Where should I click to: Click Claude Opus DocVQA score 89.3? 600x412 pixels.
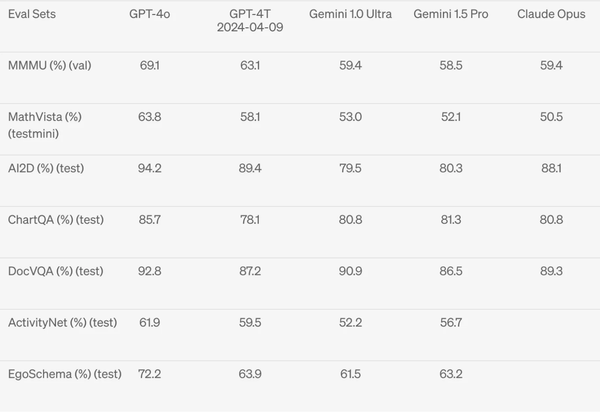tap(551, 271)
